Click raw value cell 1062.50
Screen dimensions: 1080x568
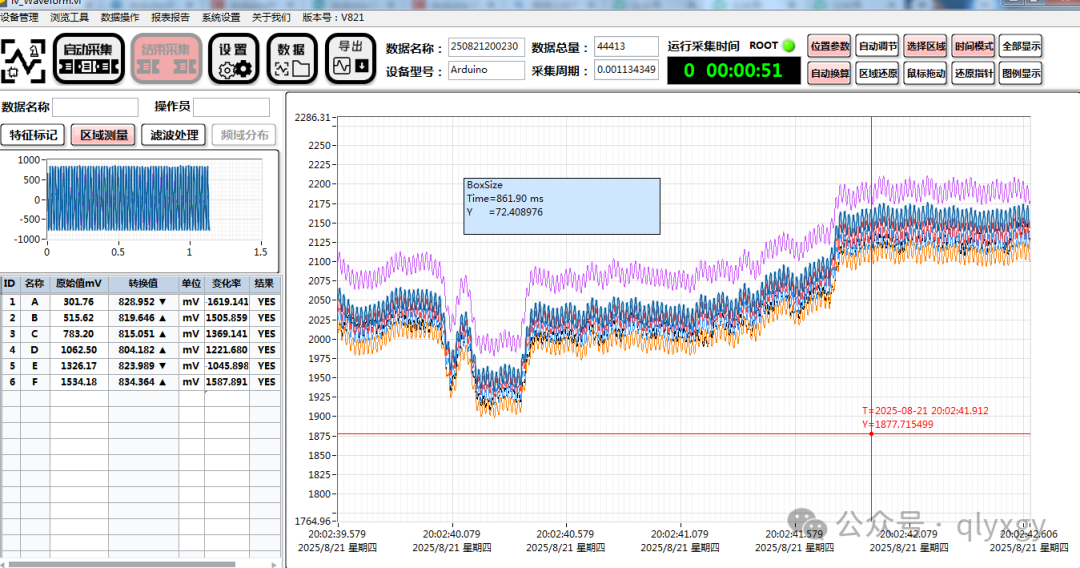[79, 350]
